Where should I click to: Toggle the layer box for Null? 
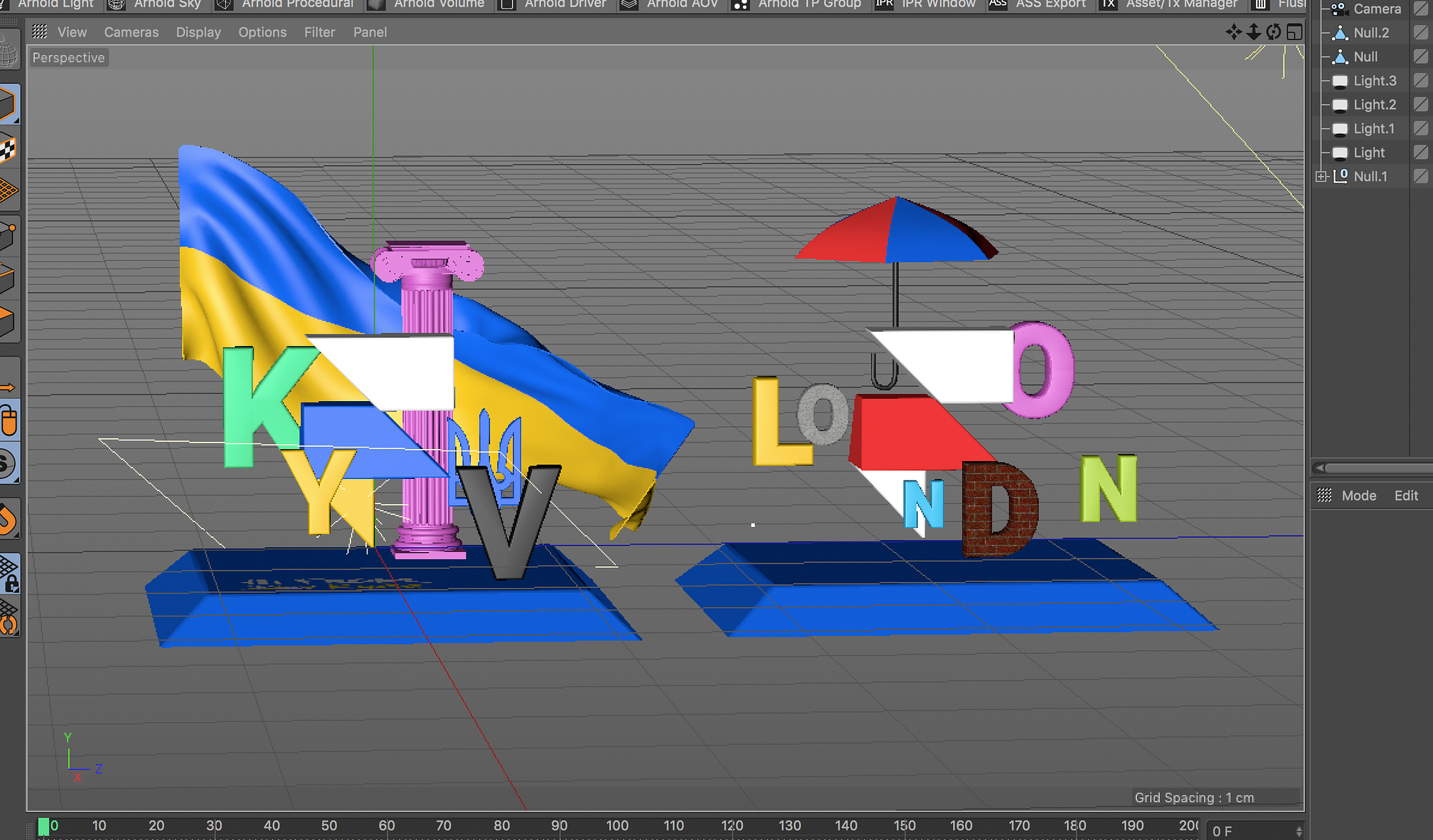(x=1422, y=57)
